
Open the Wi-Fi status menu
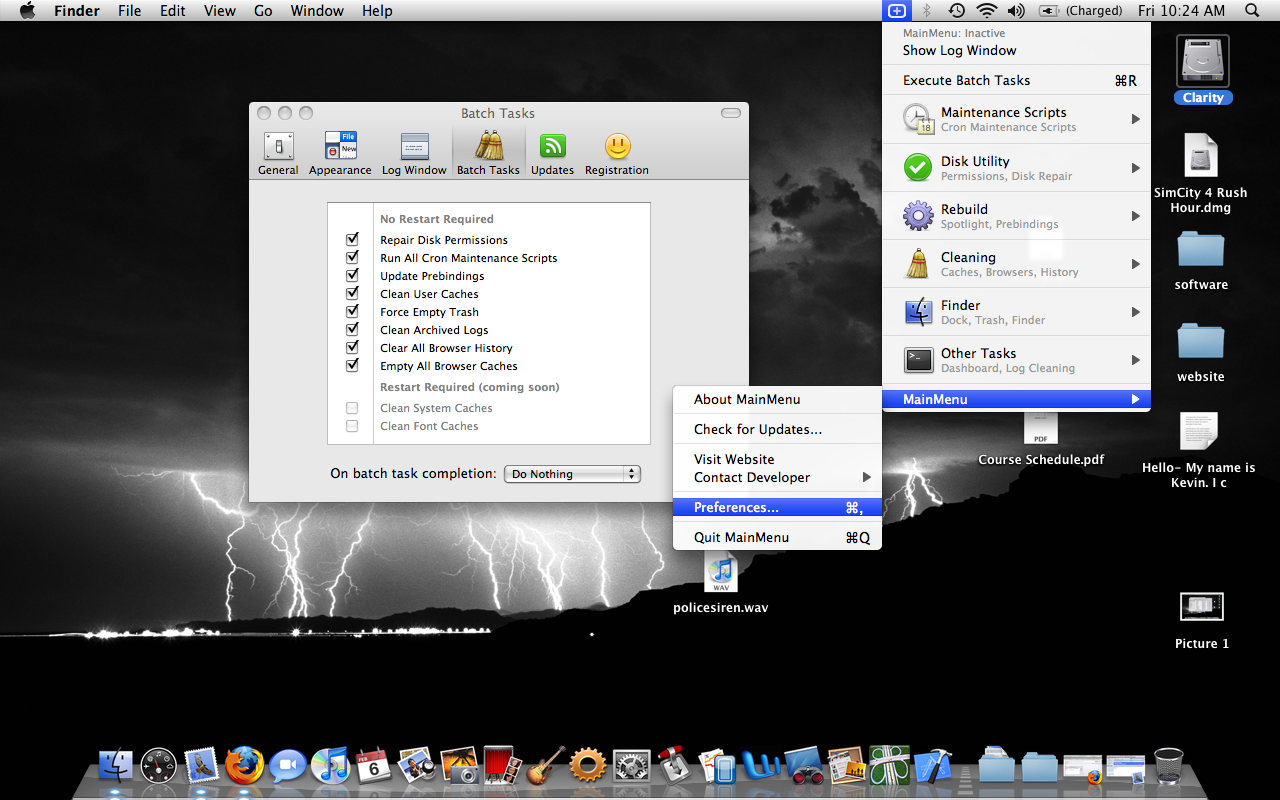(x=987, y=11)
